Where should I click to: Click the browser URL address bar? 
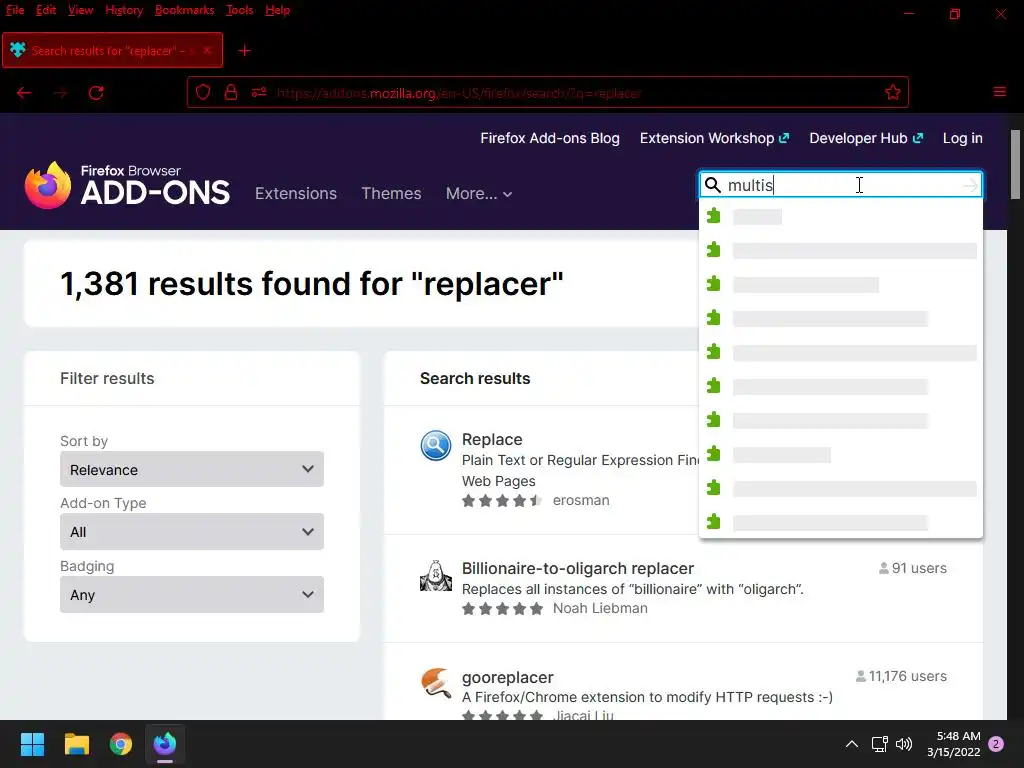547,93
